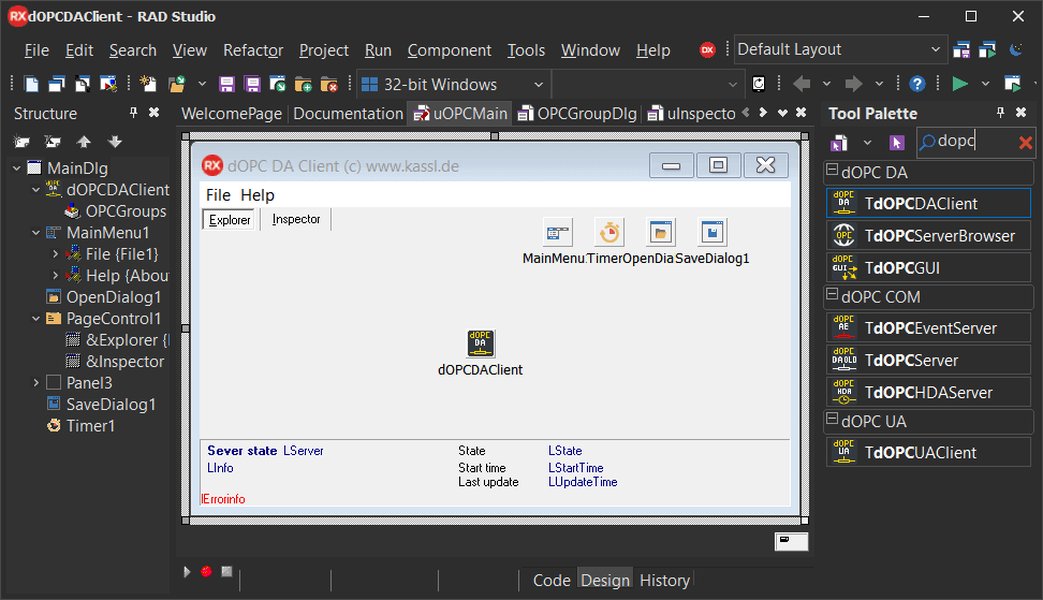
Task: Clear the Tool Palette search filter
Action: [x=1025, y=142]
